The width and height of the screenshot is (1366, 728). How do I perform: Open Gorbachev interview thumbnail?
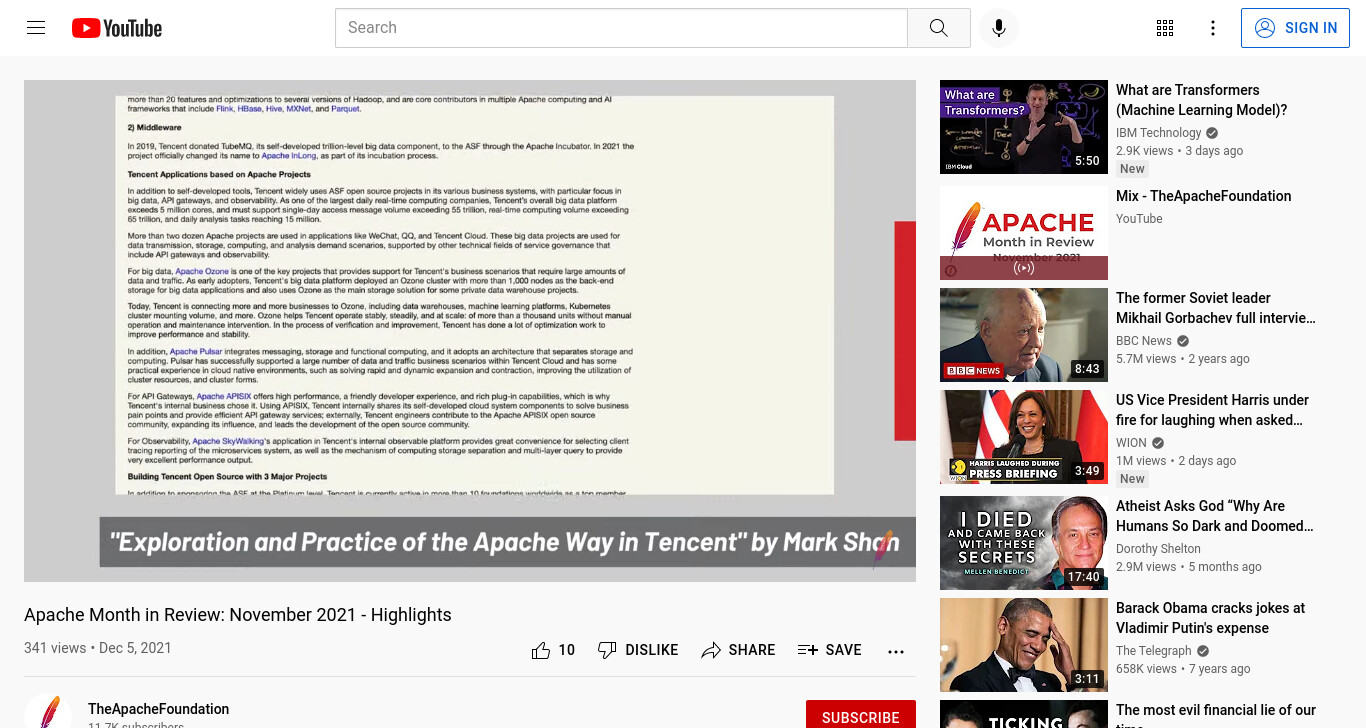pyautogui.click(x=1024, y=335)
